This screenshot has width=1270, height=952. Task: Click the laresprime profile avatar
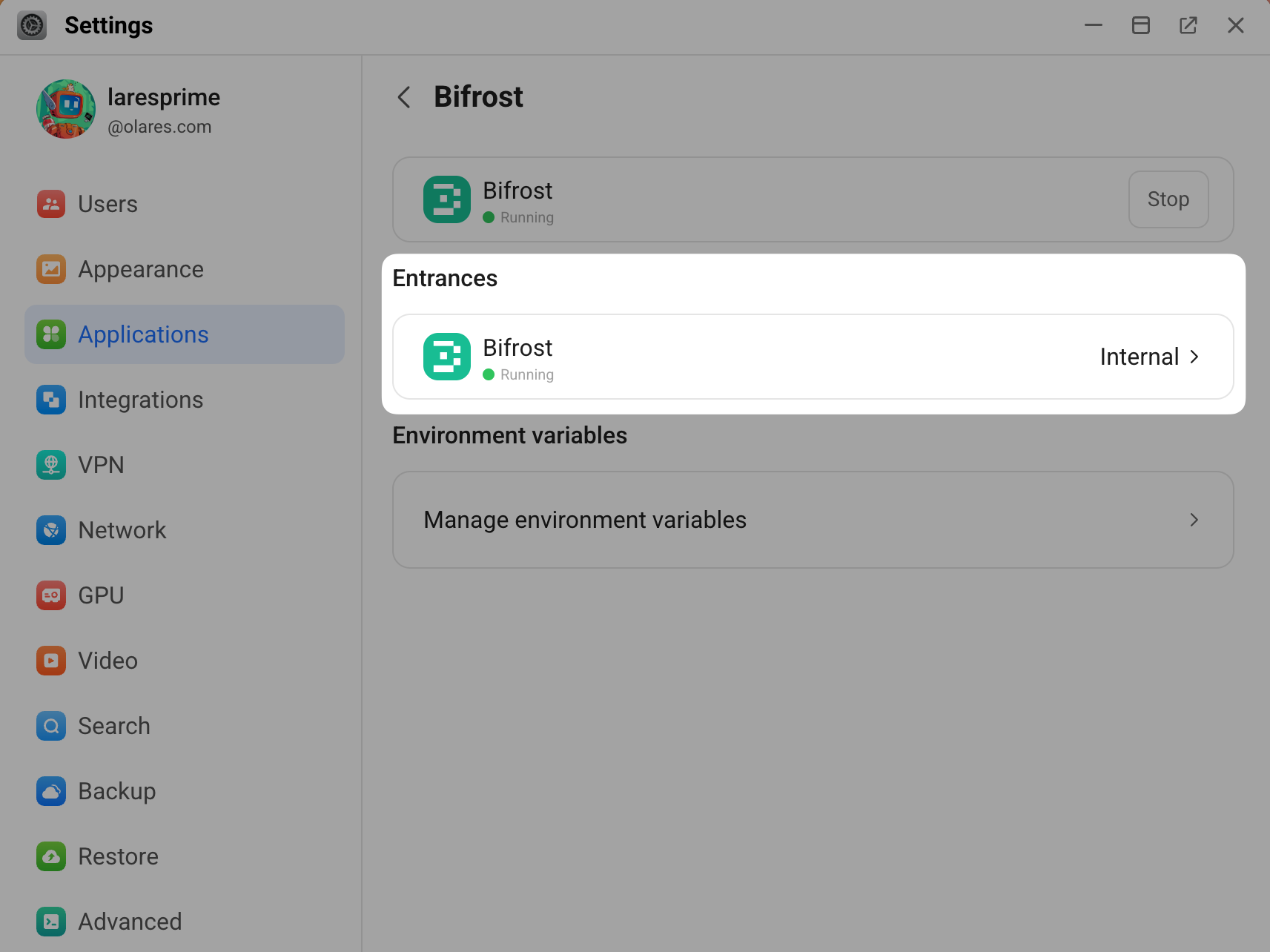66,109
